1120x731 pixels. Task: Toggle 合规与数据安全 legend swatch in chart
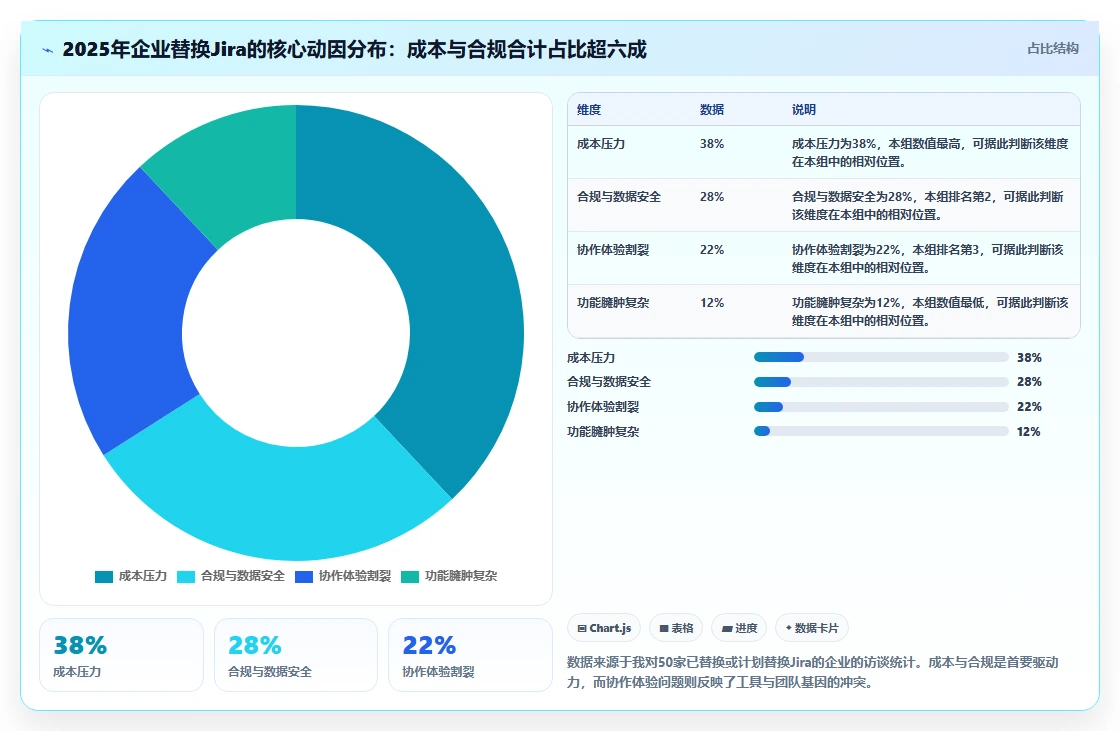[186, 577]
